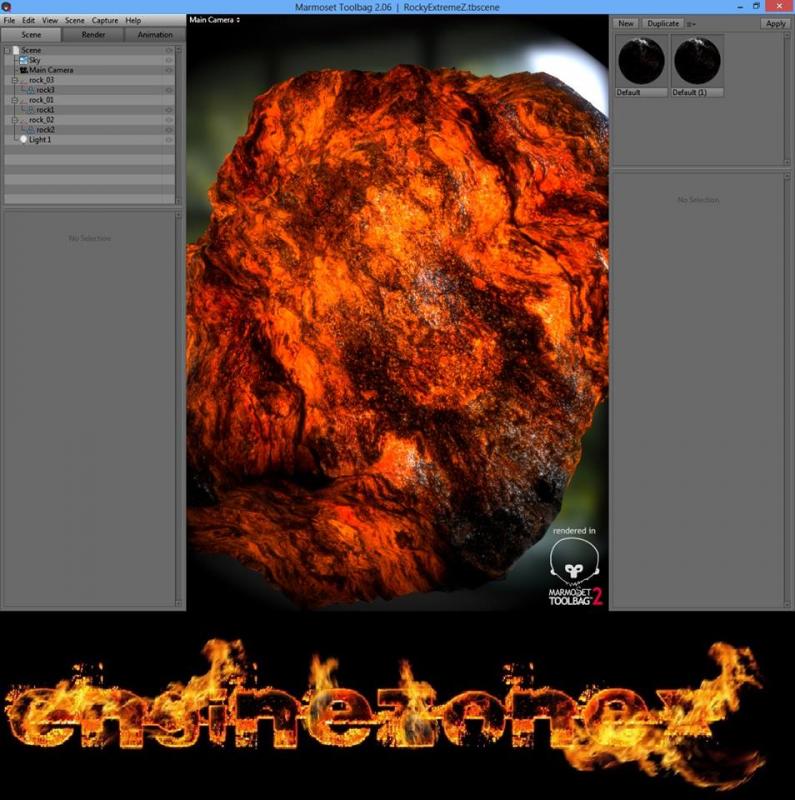
Task: Click the rock_01 transform icon
Action: (23, 100)
